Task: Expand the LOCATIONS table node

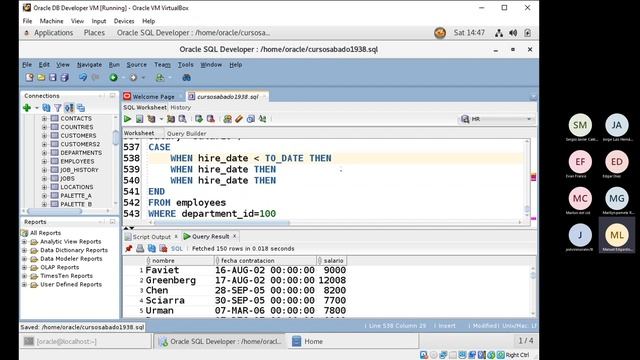Action: click(44, 187)
